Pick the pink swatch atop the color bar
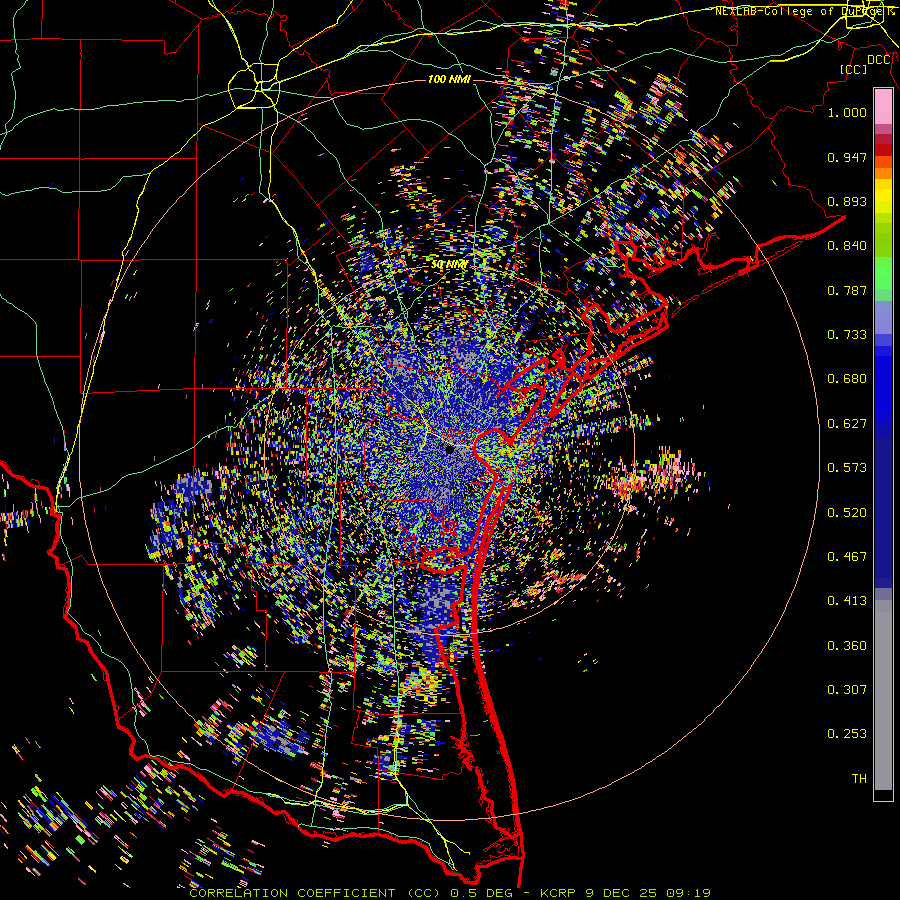Image resolution: width=900 pixels, height=900 pixels. [883, 107]
